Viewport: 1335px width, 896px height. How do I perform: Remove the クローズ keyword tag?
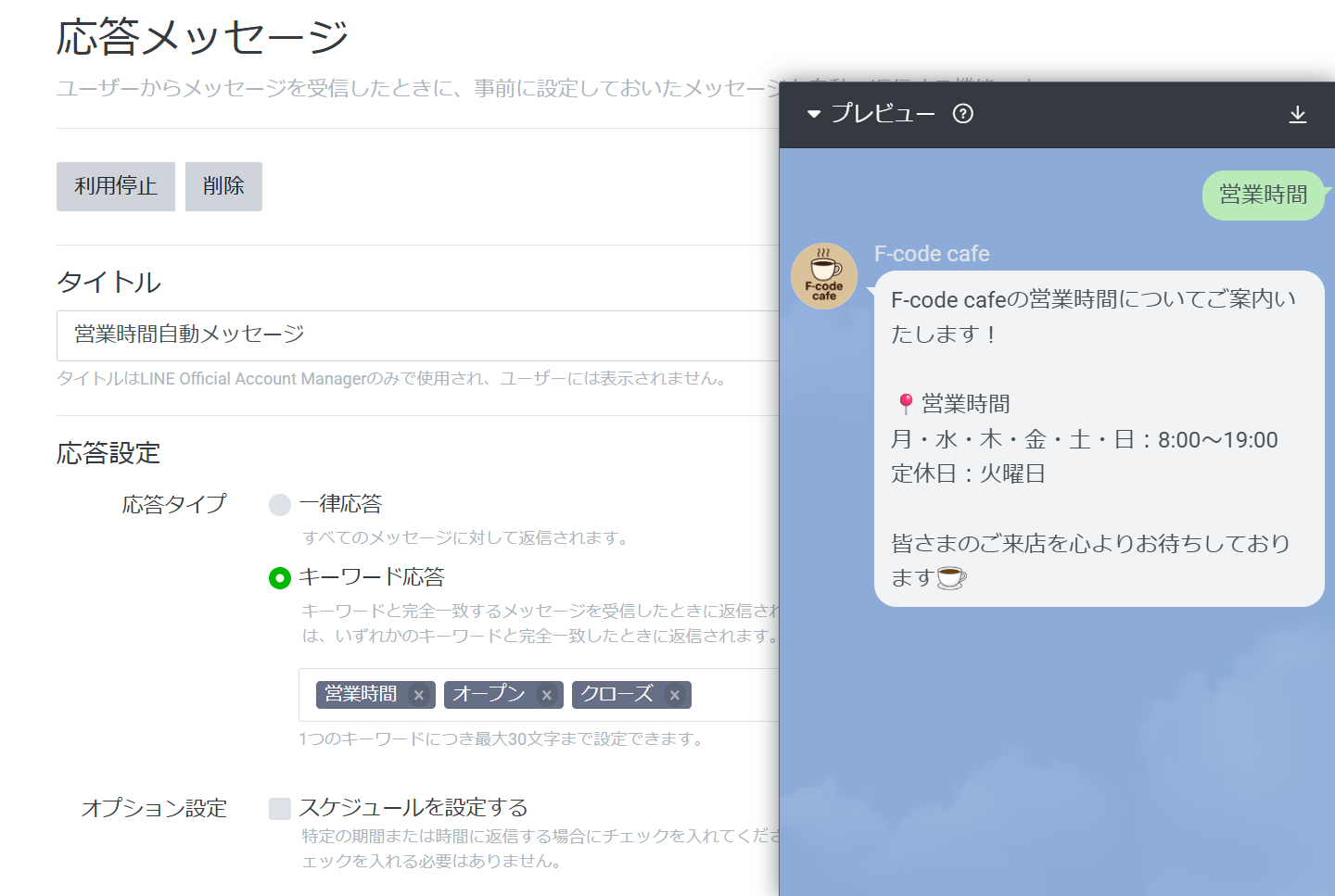pyautogui.click(x=675, y=695)
